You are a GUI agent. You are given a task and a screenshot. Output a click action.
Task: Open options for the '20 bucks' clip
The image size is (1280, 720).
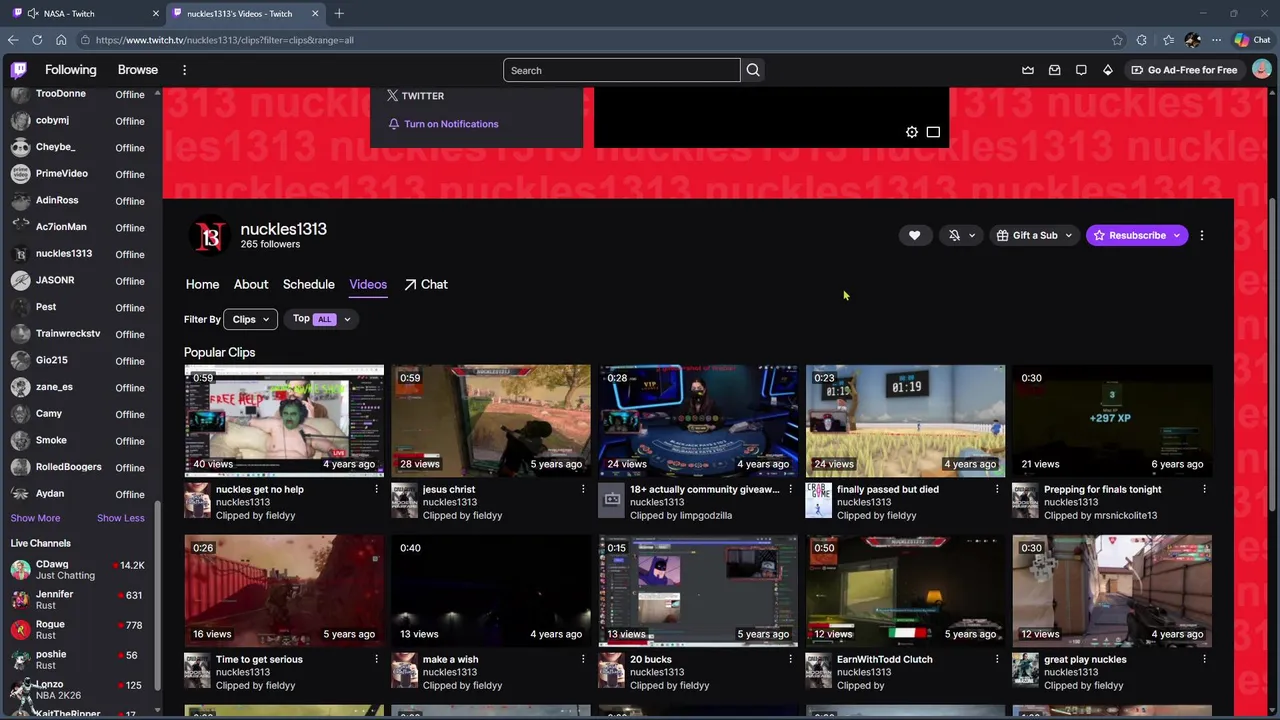[790, 659]
